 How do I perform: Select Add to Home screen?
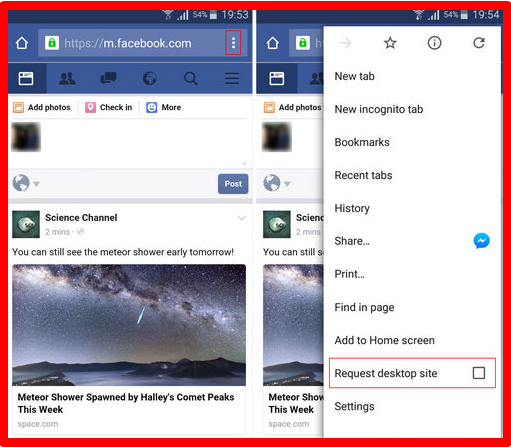412,340
